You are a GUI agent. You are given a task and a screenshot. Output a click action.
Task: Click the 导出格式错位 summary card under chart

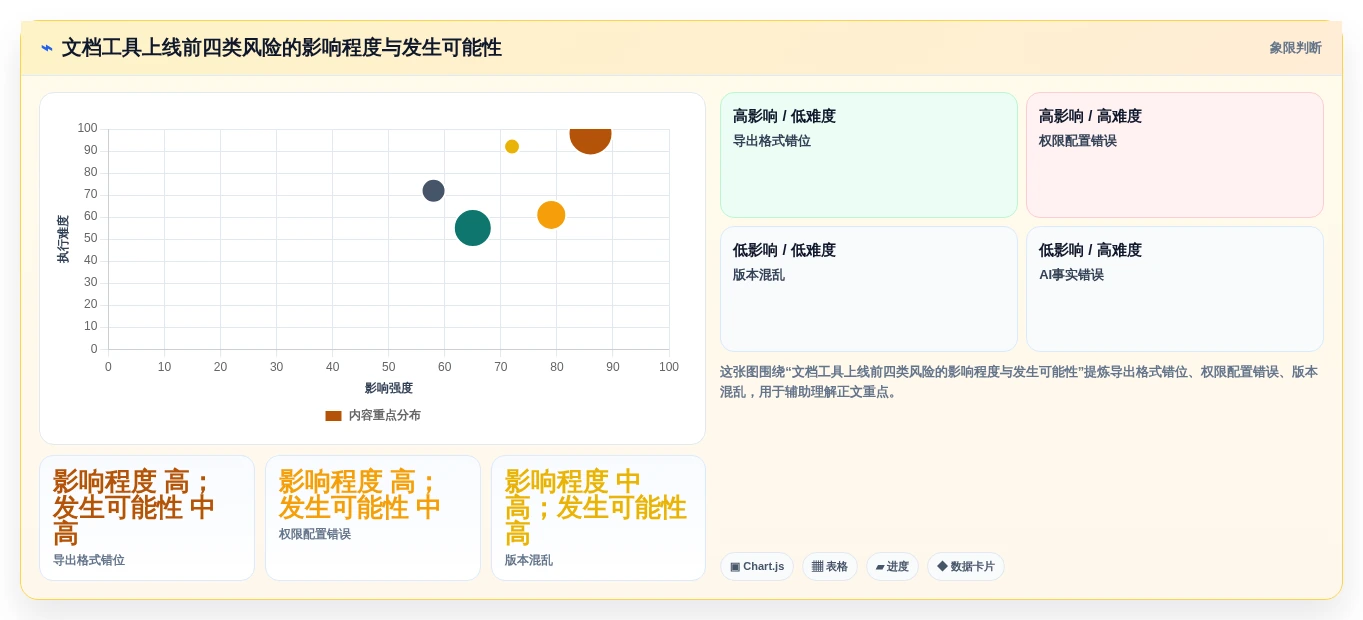click(x=147, y=518)
